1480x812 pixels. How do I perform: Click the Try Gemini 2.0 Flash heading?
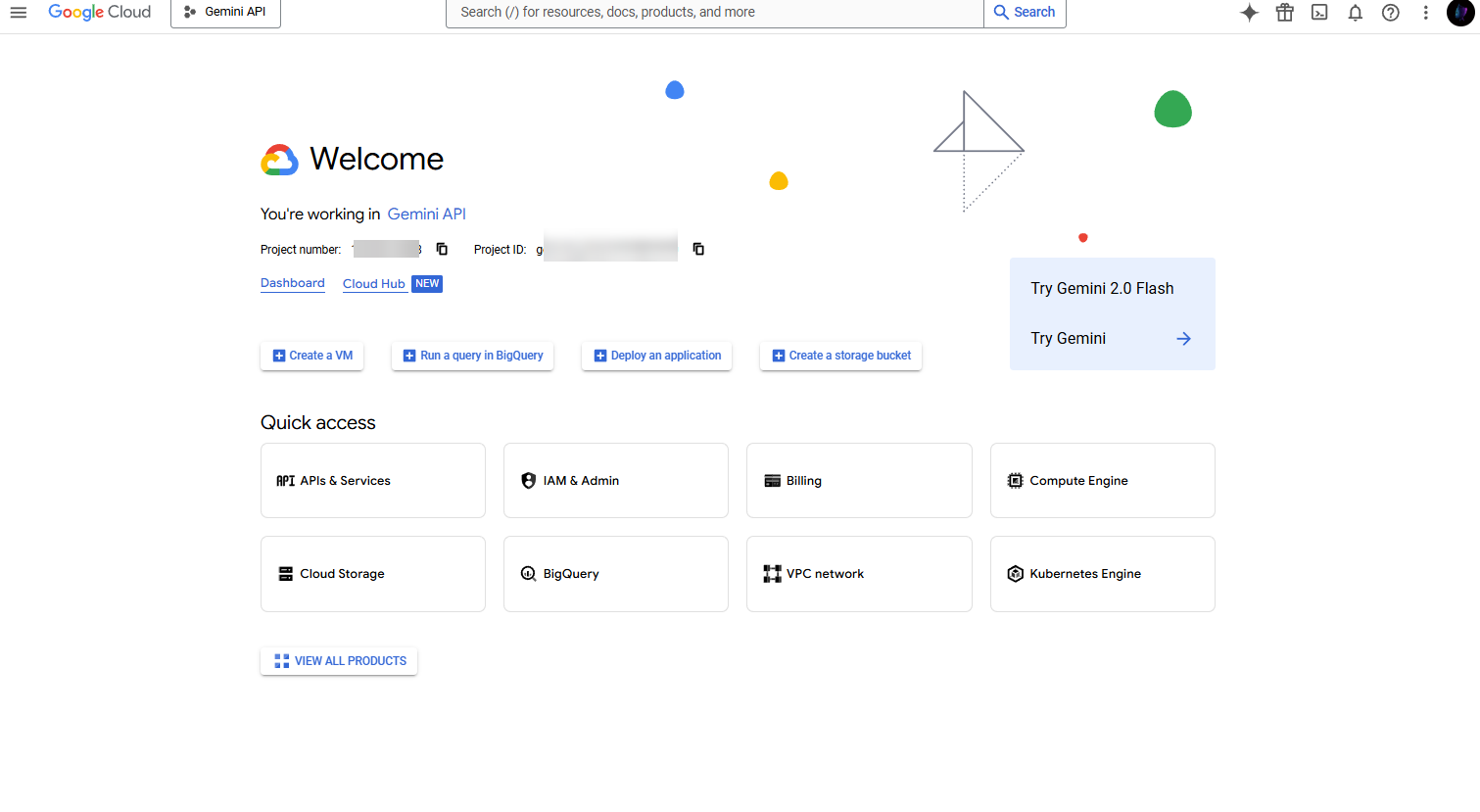(1102, 288)
